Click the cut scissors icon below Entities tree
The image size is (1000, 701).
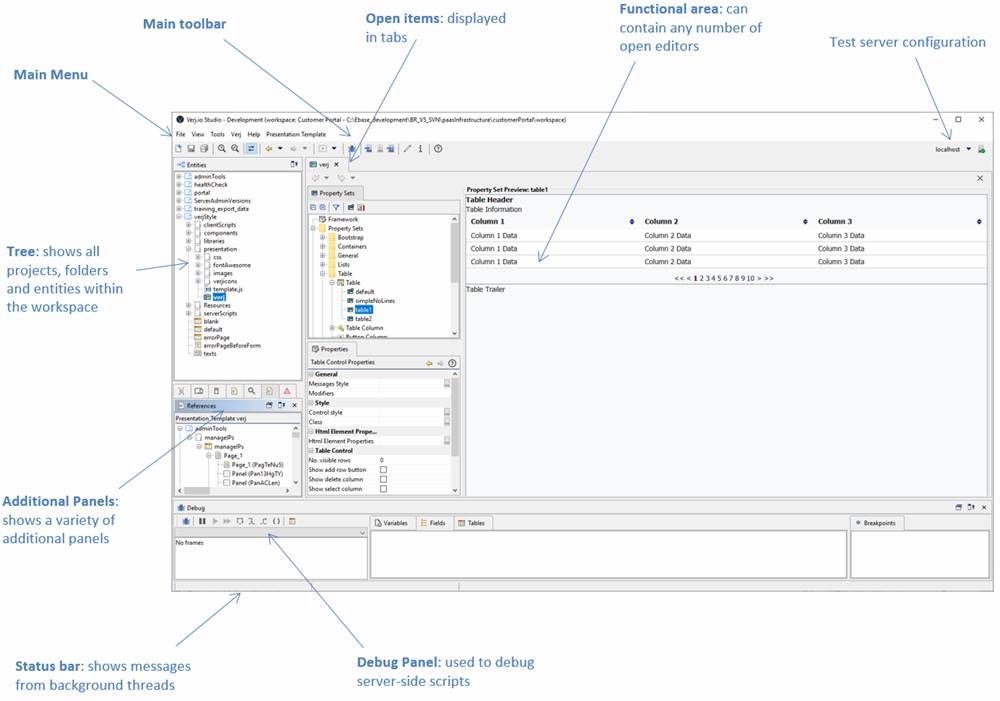(x=182, y=391)
